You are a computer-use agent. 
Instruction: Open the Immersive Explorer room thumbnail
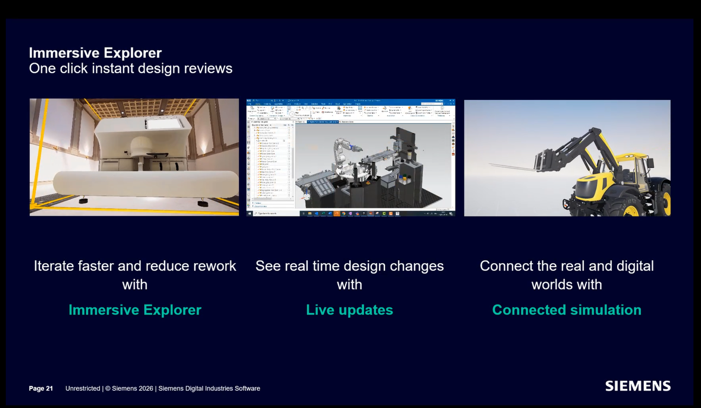point(134,157)
